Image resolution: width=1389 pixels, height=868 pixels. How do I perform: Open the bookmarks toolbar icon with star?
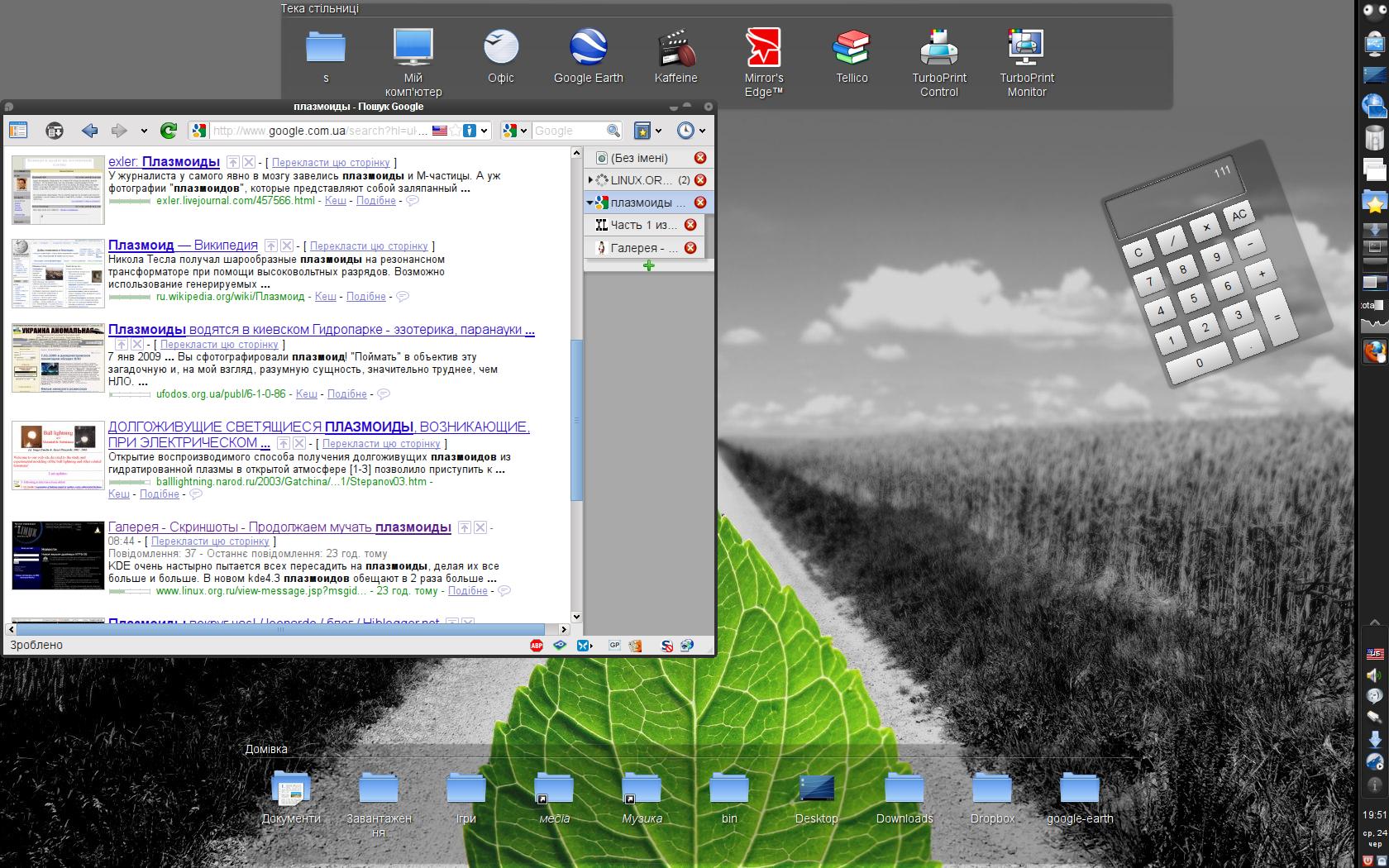tap(642, 131)
